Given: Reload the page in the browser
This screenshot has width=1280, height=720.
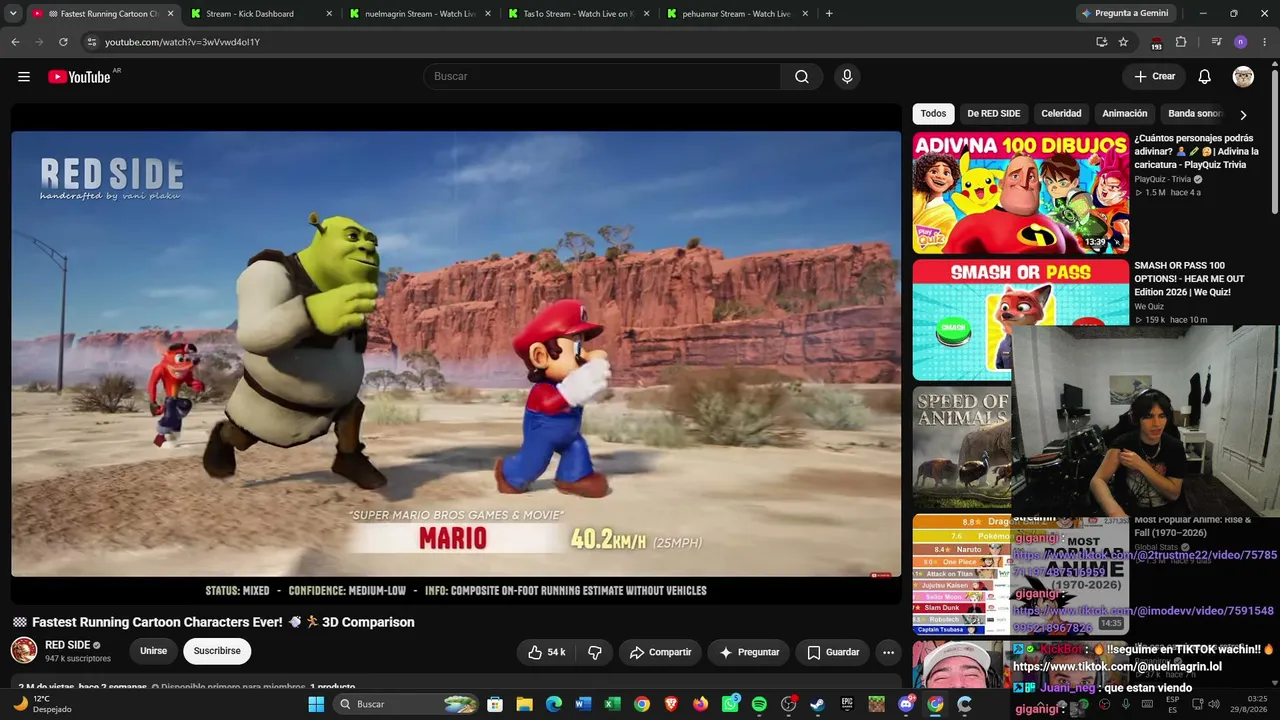Looking at the screenshot, I should (63, 42).
